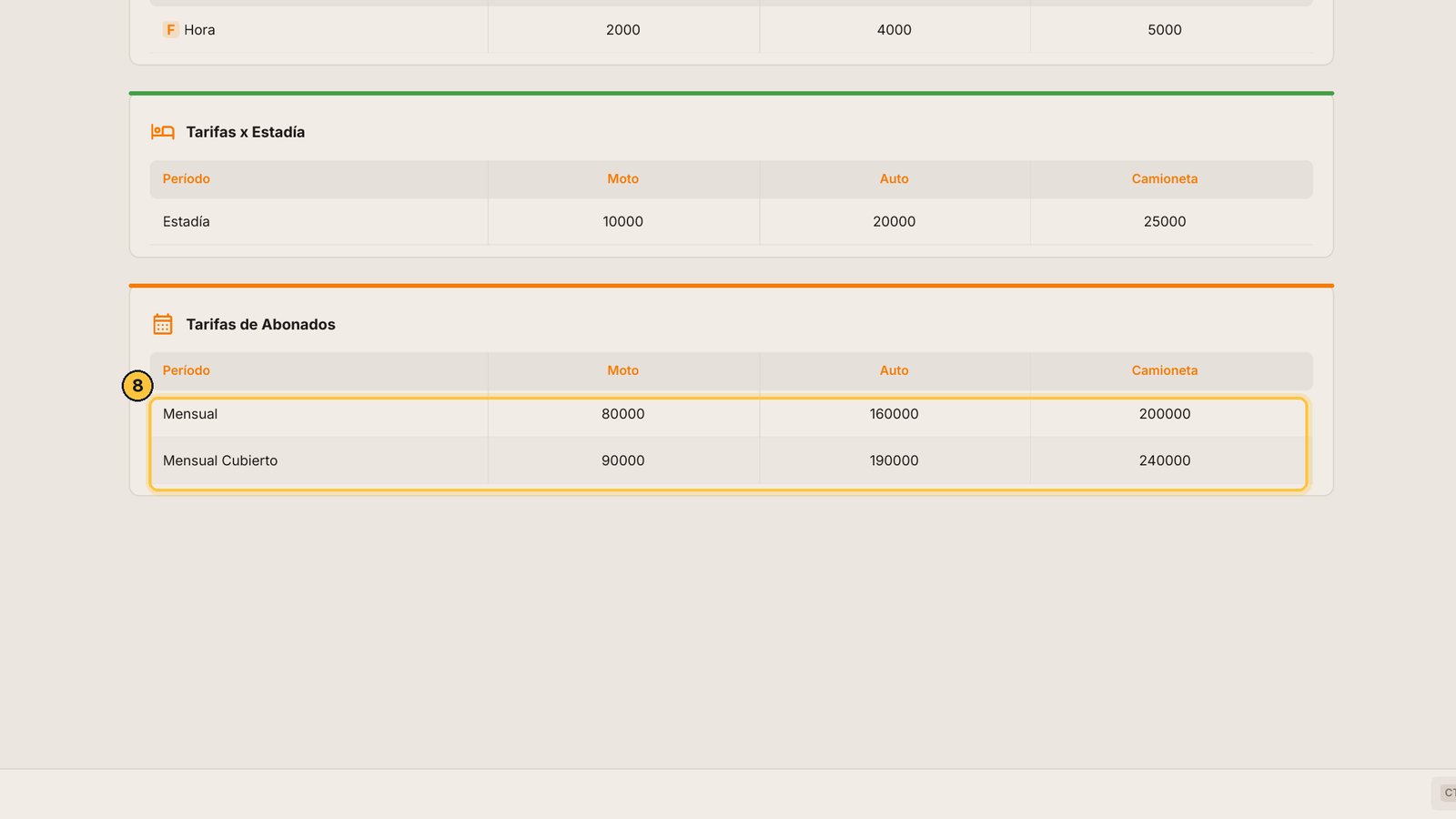Click the 10000 Moto value for Estadía
1456x819 pixels.
point(623,222)
